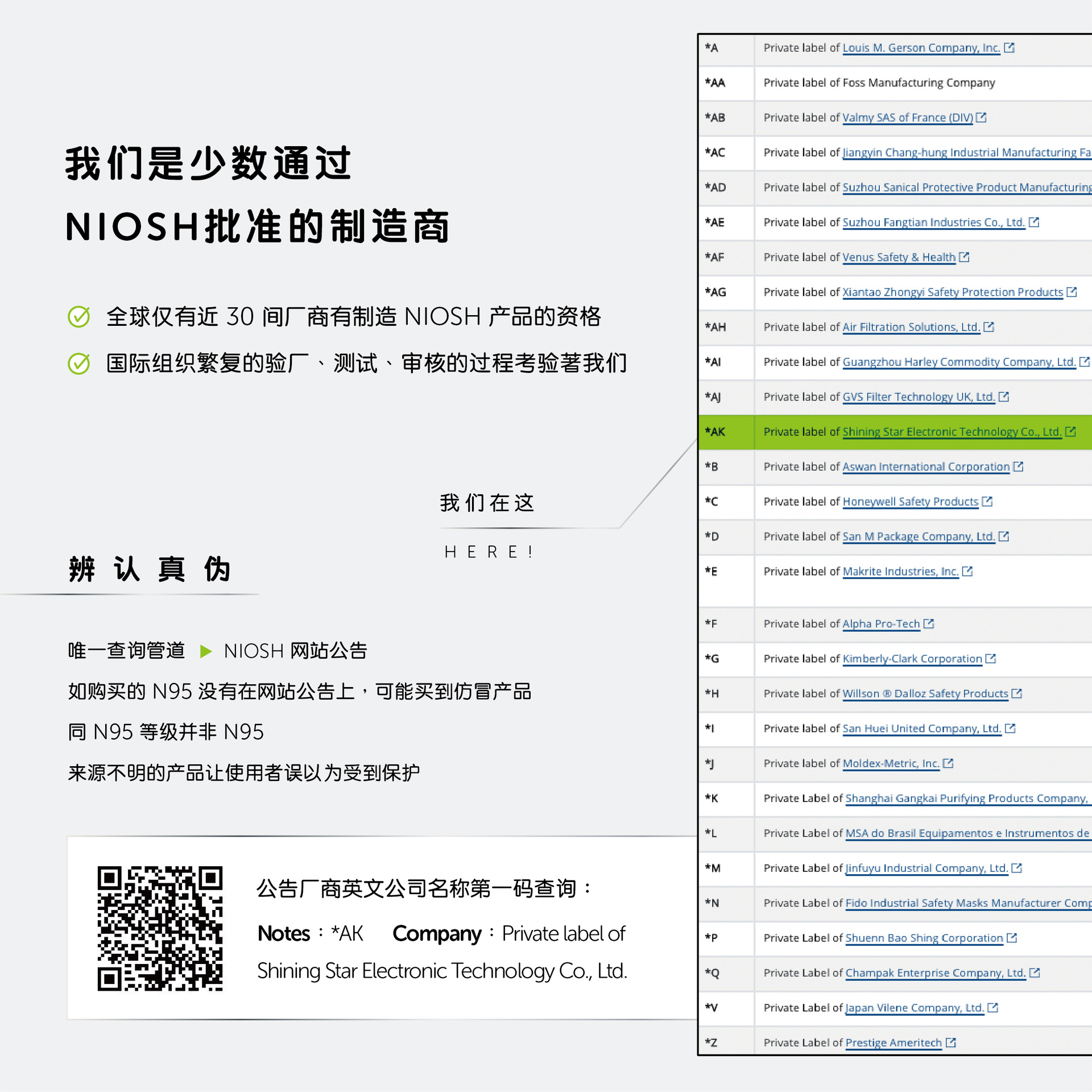
Task: Click green checkmark beside 30 manufacturers line
Action: pyautogui.click(x=79, y=317)
